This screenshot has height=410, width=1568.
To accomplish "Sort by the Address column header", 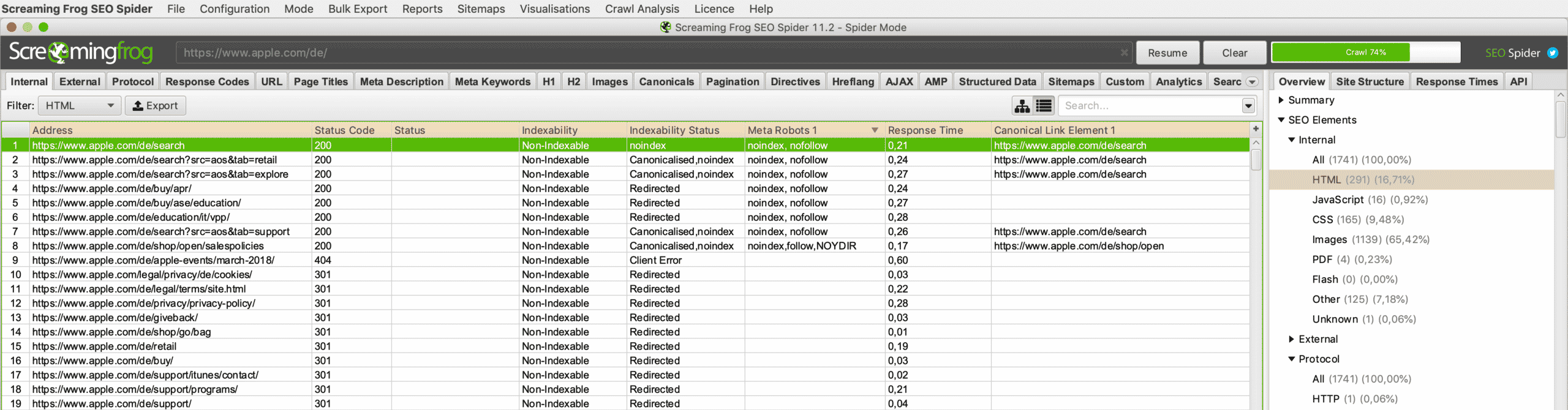I will (170, 130).
